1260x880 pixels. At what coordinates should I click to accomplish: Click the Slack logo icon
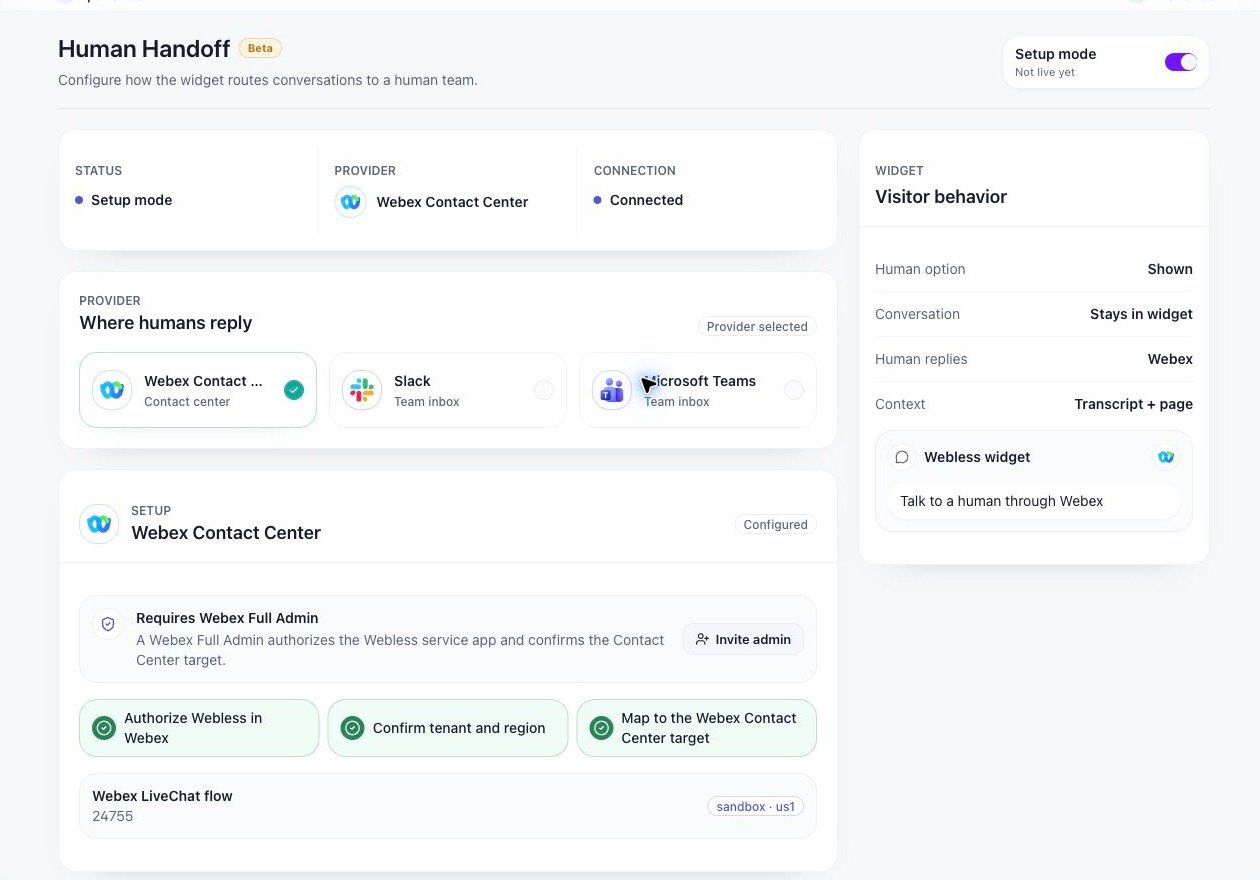click(362, 390)
